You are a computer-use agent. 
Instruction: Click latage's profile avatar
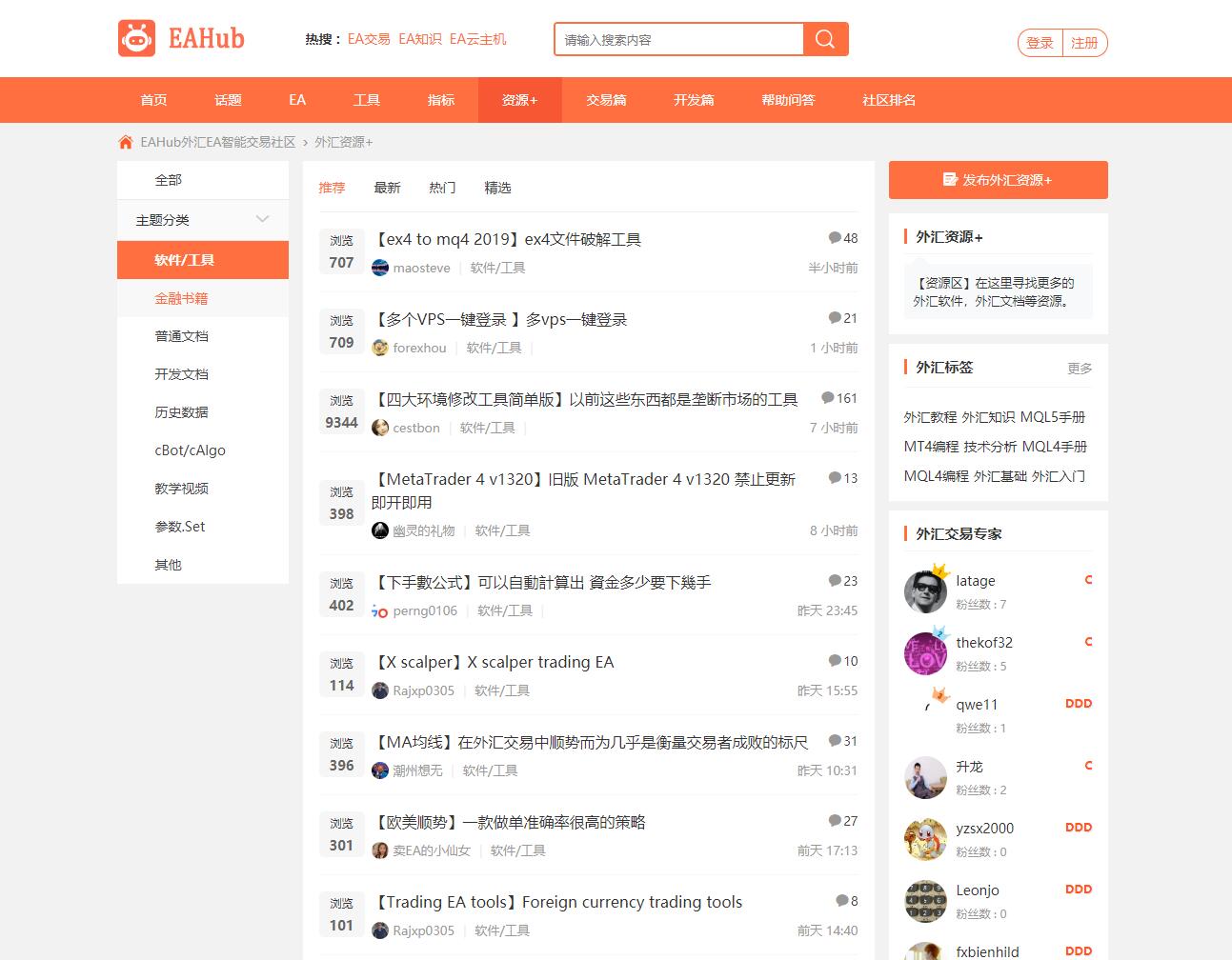(924, 591)
